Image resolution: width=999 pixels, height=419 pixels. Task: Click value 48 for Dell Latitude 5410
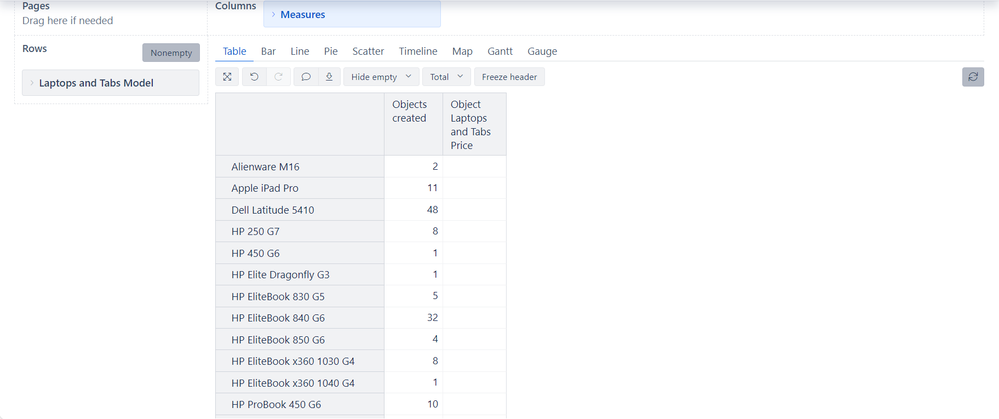point(433,210)
